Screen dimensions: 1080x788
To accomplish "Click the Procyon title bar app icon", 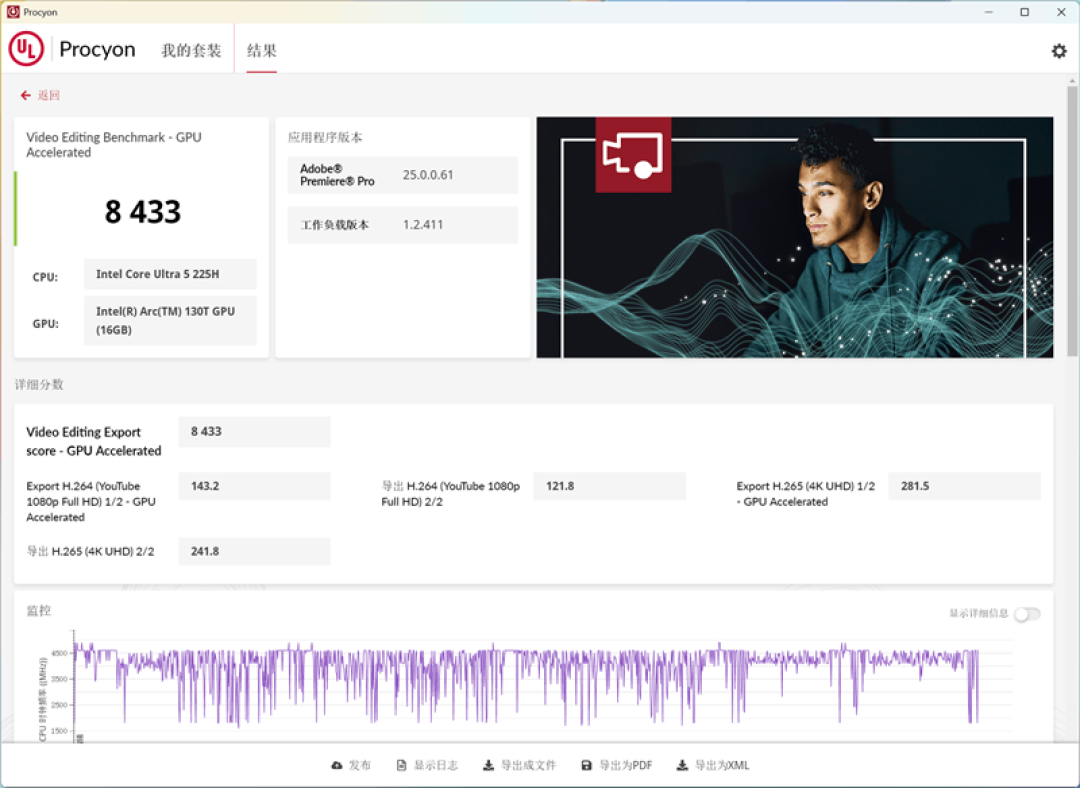I will (13, 12).
